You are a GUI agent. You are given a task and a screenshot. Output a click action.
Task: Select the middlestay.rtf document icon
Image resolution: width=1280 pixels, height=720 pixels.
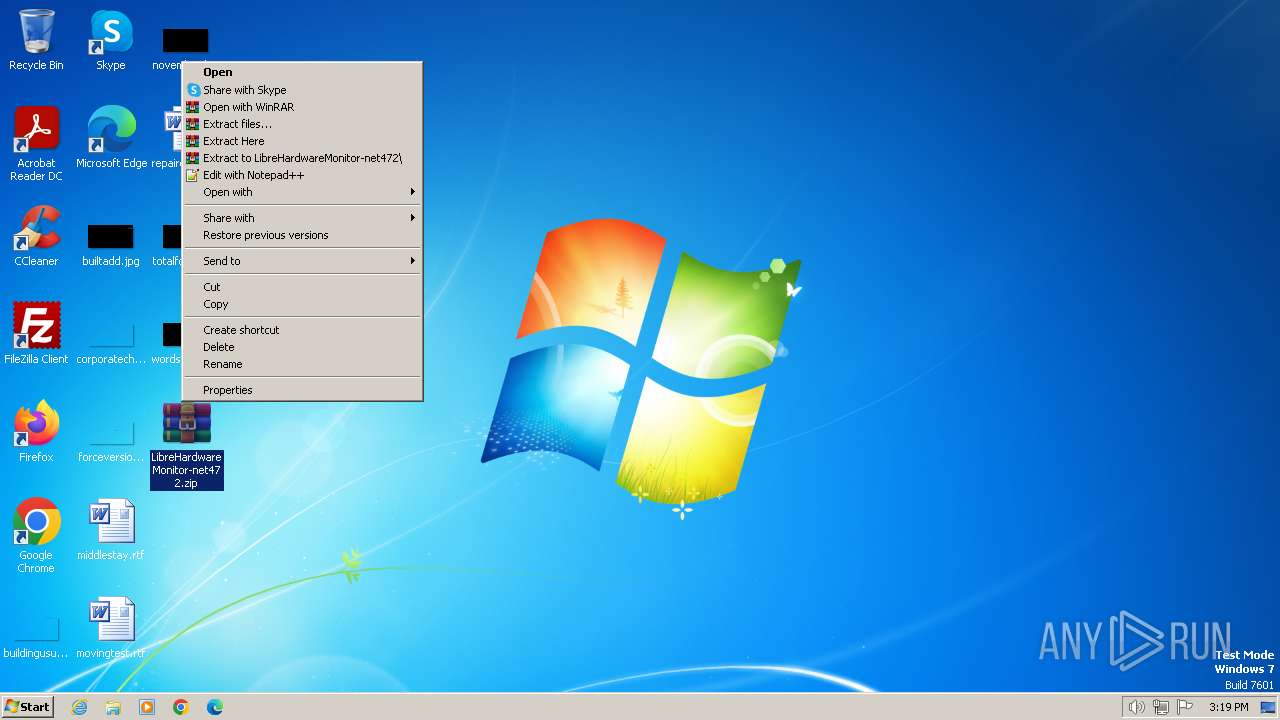pos(111,530)
